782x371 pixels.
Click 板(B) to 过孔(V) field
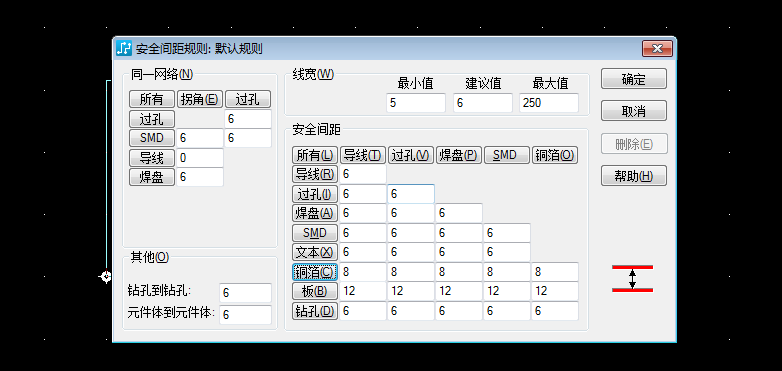click(411, 291)
